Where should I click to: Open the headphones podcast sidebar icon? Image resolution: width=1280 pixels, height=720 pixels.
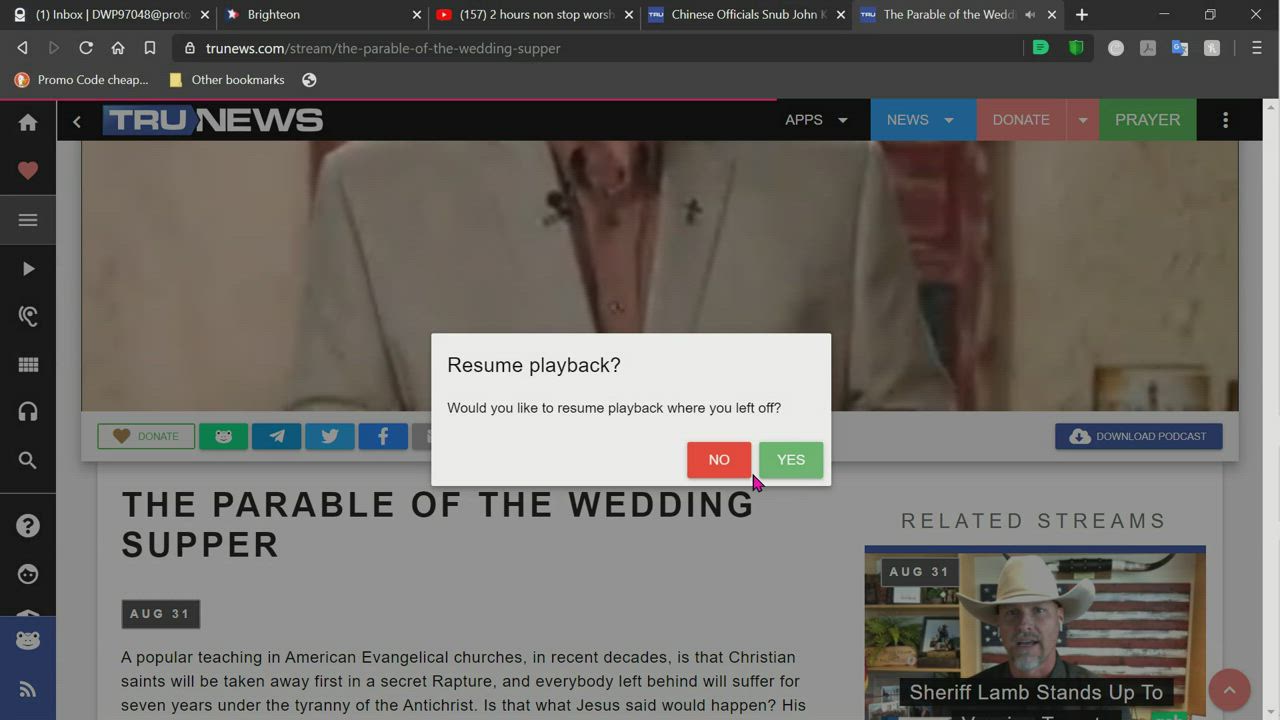28,412
